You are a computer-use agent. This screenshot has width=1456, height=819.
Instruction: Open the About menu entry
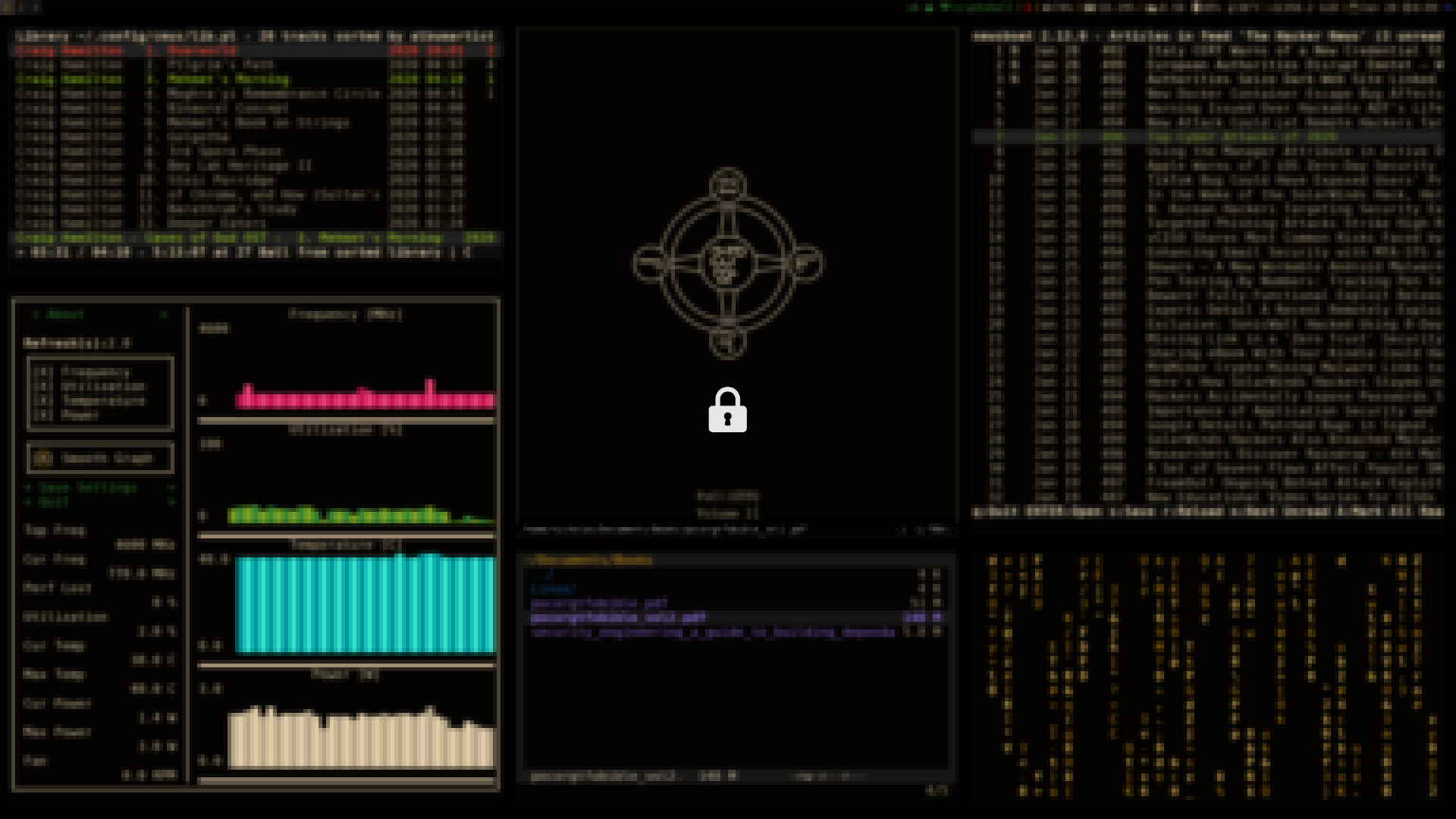[x=65, y=314]
